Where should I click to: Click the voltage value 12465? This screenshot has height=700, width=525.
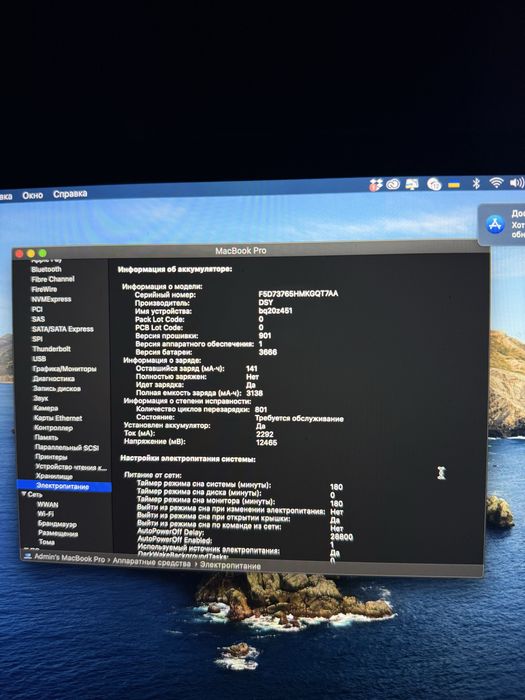coord(267,442)
